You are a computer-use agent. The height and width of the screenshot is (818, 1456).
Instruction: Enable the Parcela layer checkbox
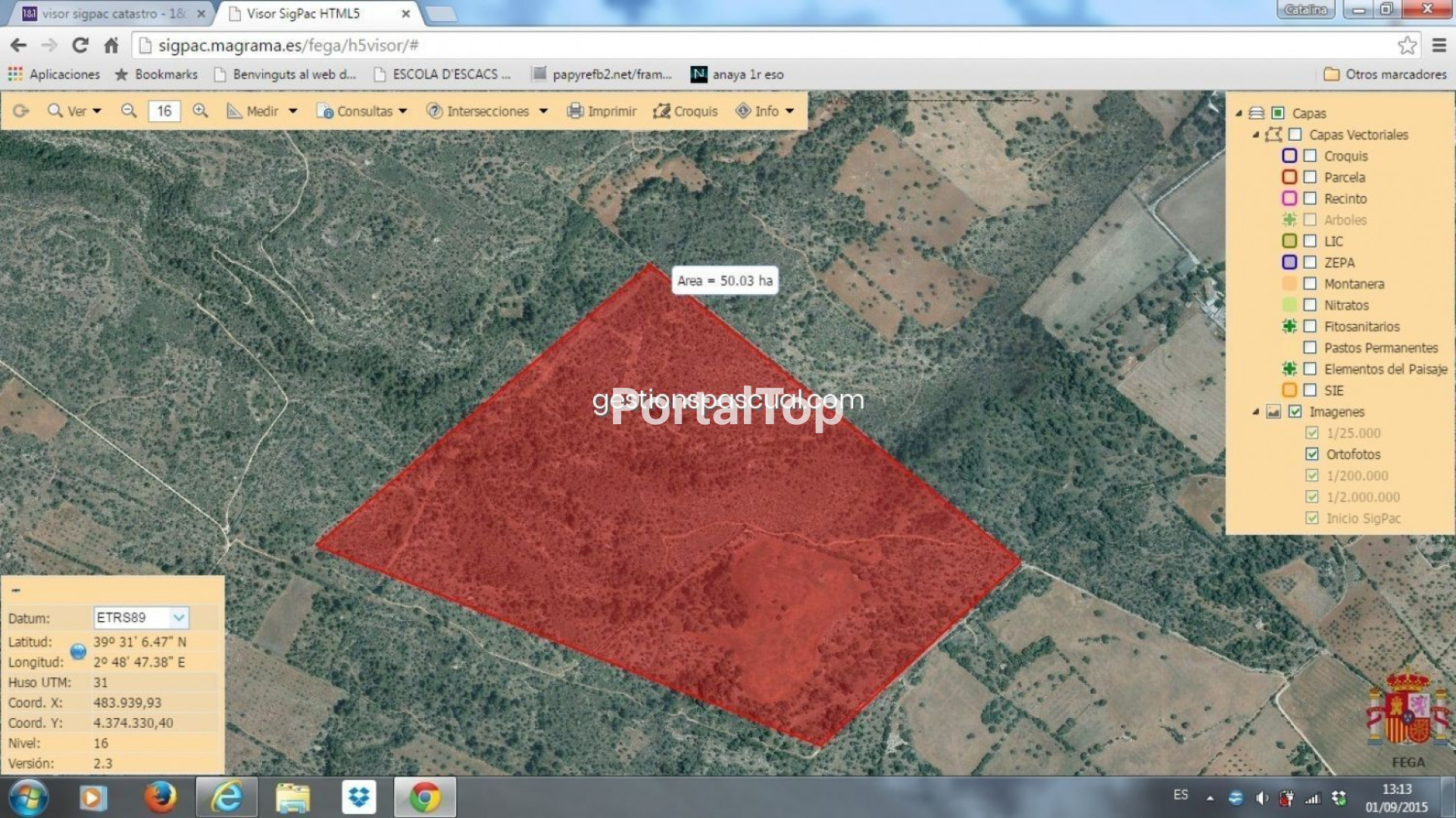pyautogui.click(x=1310, y=177)
